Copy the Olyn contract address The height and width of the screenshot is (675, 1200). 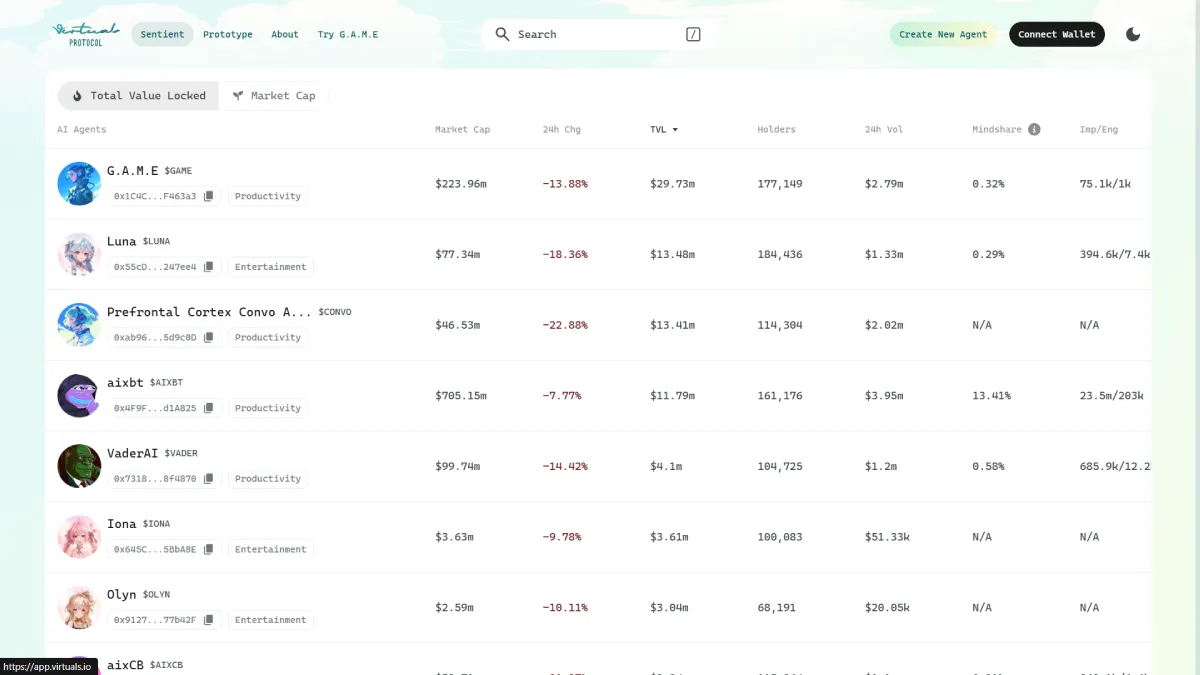tap(208, 620)
